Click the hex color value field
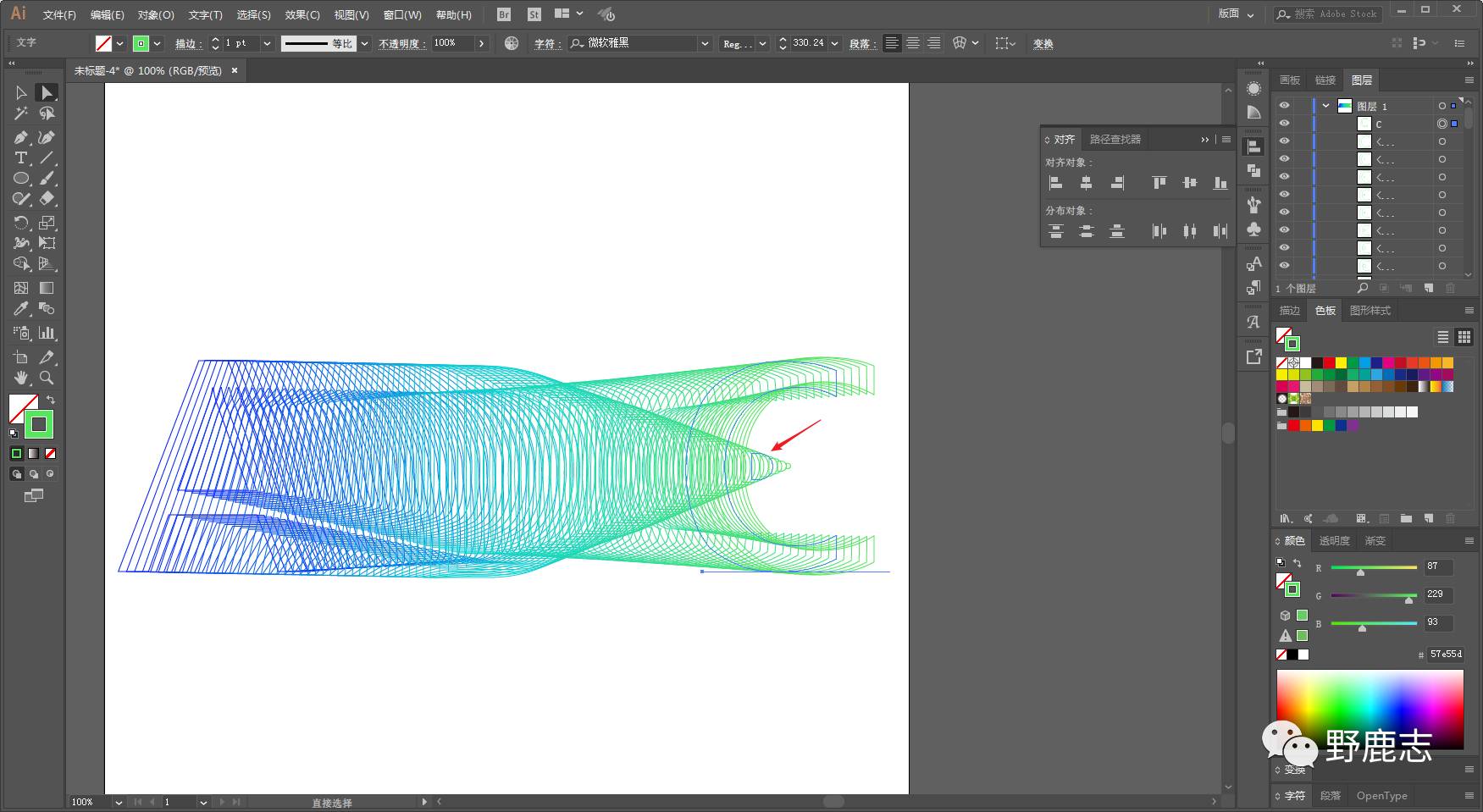This screenshot has height=812, width=1483. [1445, 655]
